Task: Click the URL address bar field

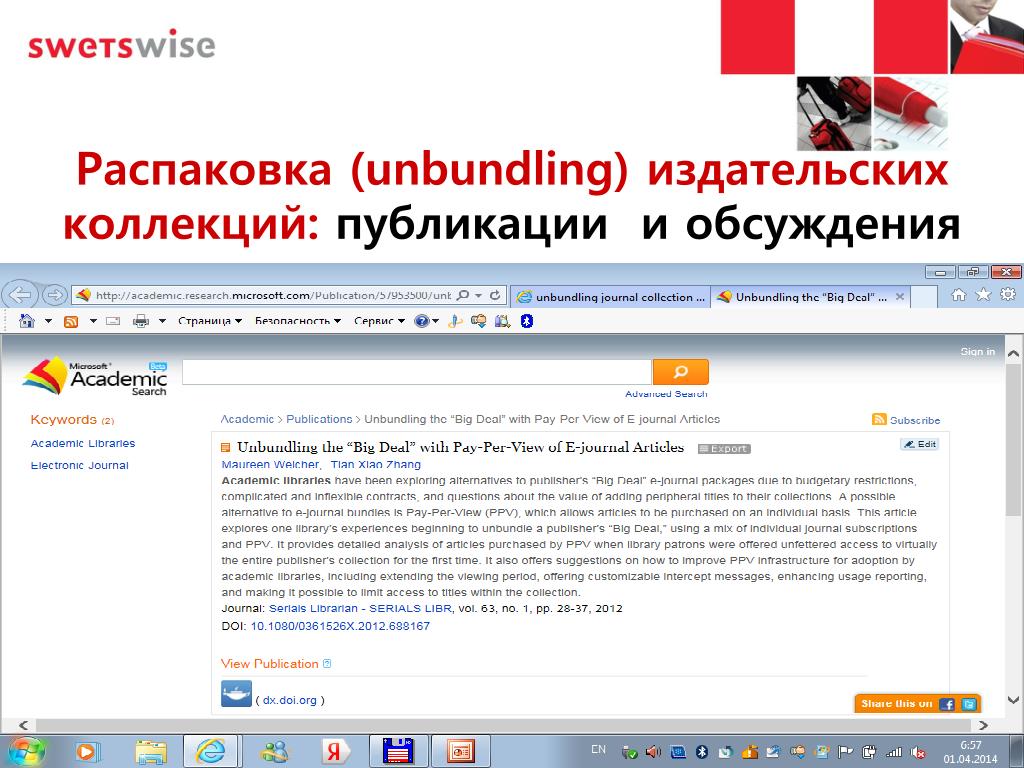Action: [273, 296]
